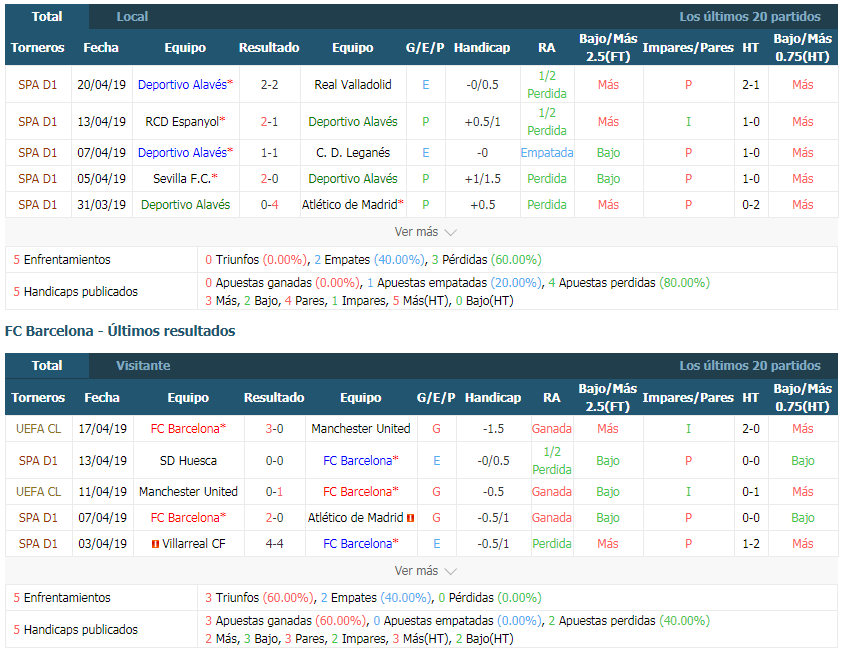844x648 pixels.
Task: Click Empatada in C. D. Leganés row
Action: pos(547,153)
